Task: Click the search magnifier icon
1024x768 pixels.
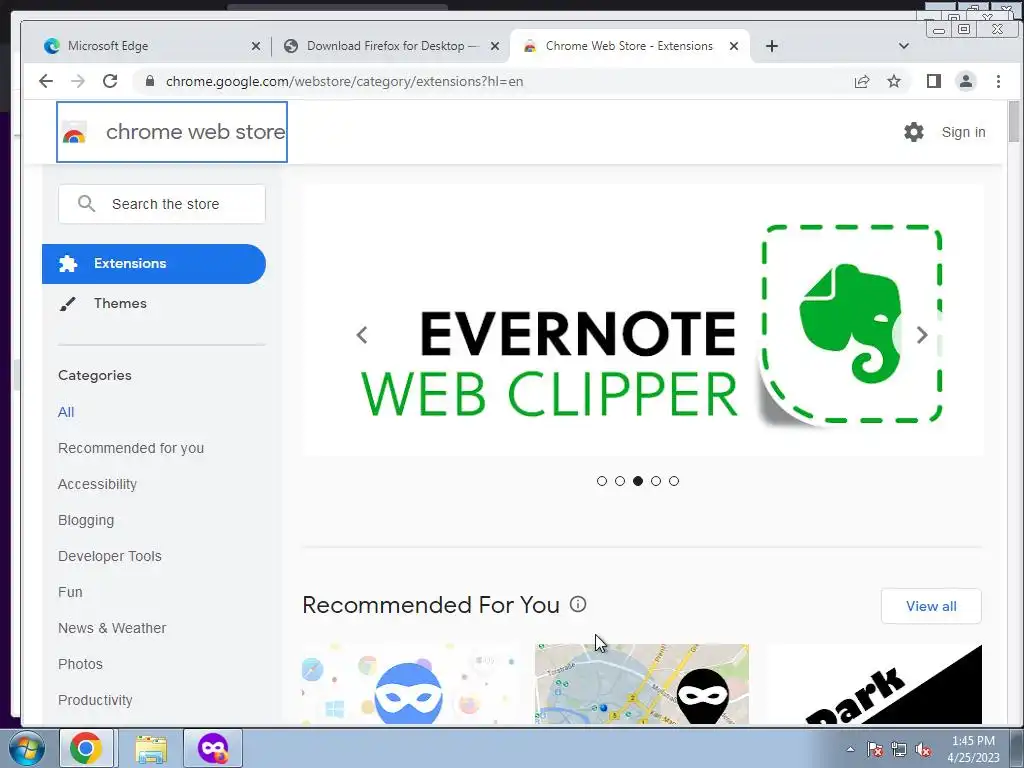Action: 86,204
